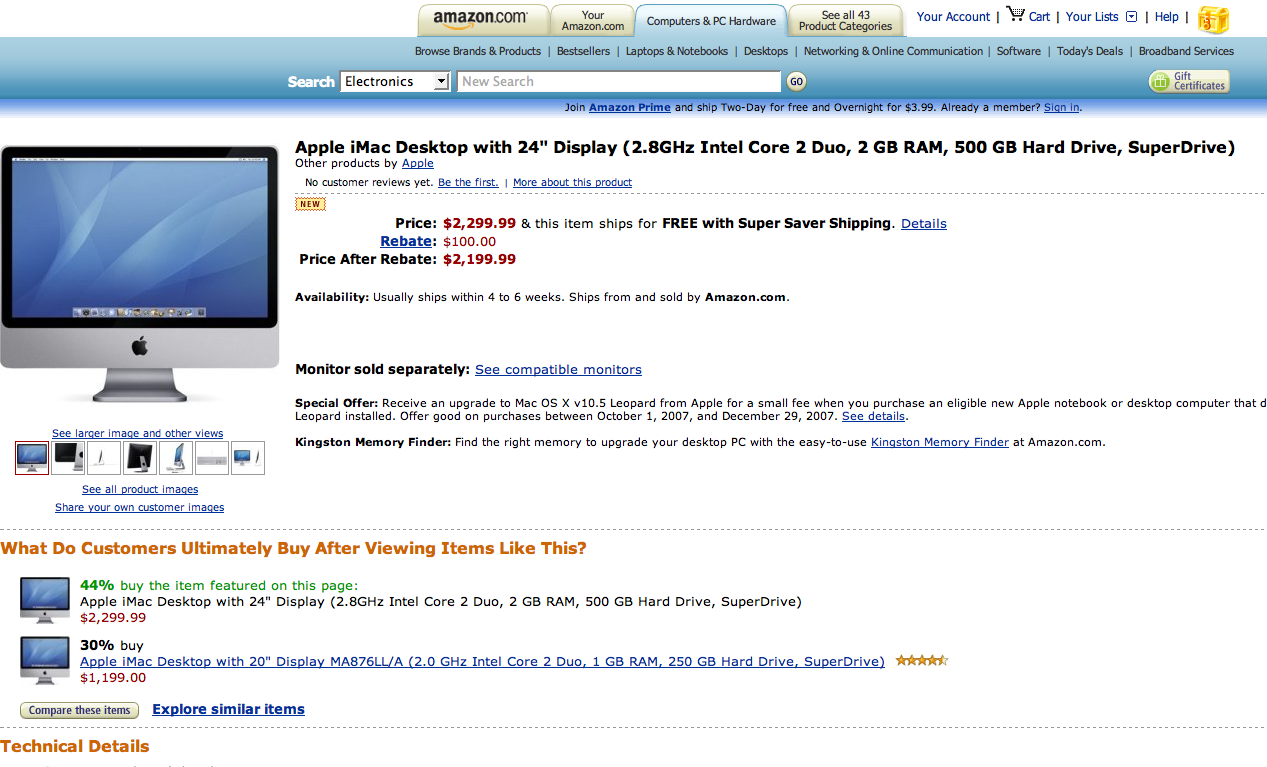Open the Electronics search category dropdown

click(395, 82)
